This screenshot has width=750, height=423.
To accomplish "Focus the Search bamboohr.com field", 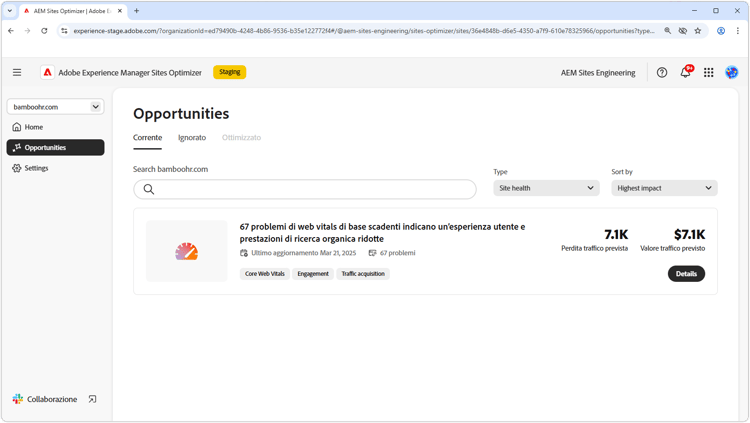I will pos(305,189).
